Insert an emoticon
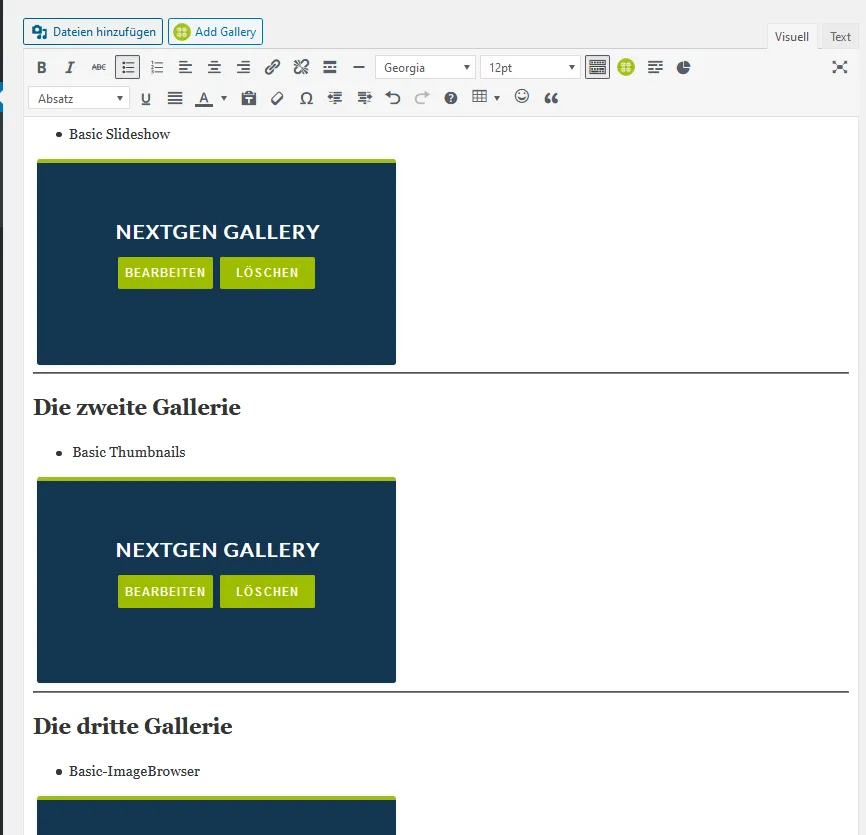866x835 pixels. click(x=522, y=97)
